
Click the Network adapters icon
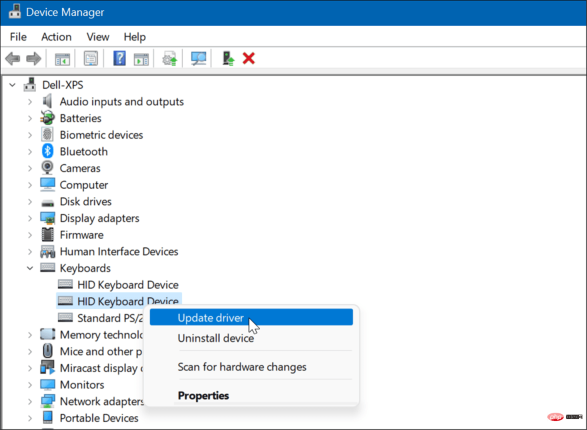[48, 401]
